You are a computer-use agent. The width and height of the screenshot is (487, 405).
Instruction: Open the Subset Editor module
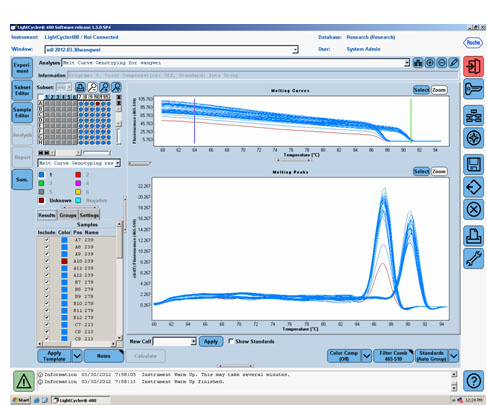click(x=22, y=90)
